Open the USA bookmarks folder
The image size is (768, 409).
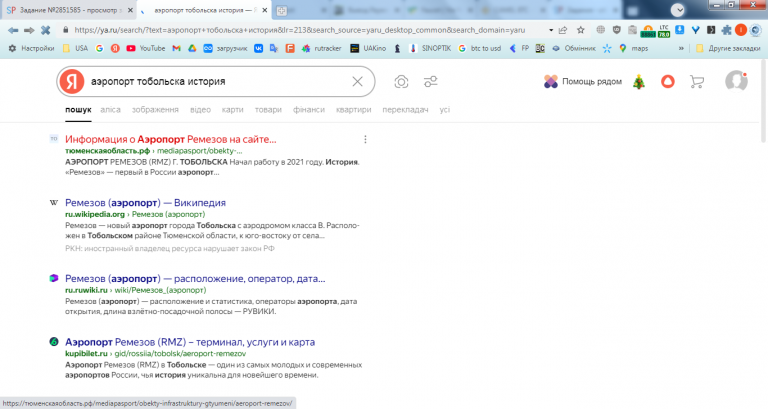75,48
